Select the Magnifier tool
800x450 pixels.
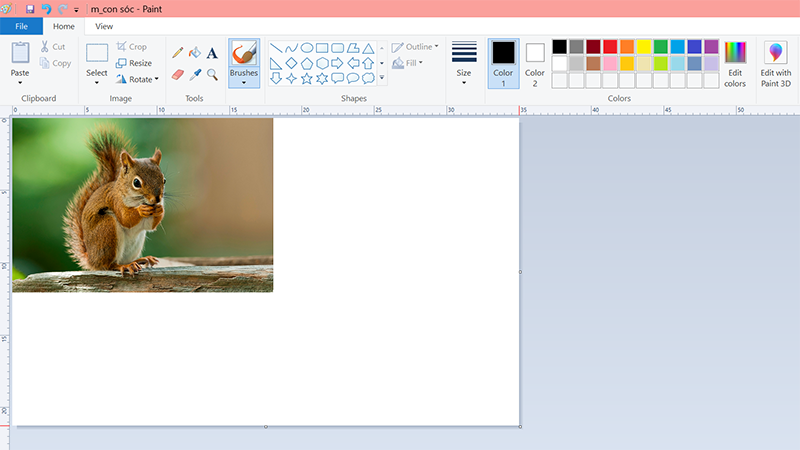[x=212, y=74]
